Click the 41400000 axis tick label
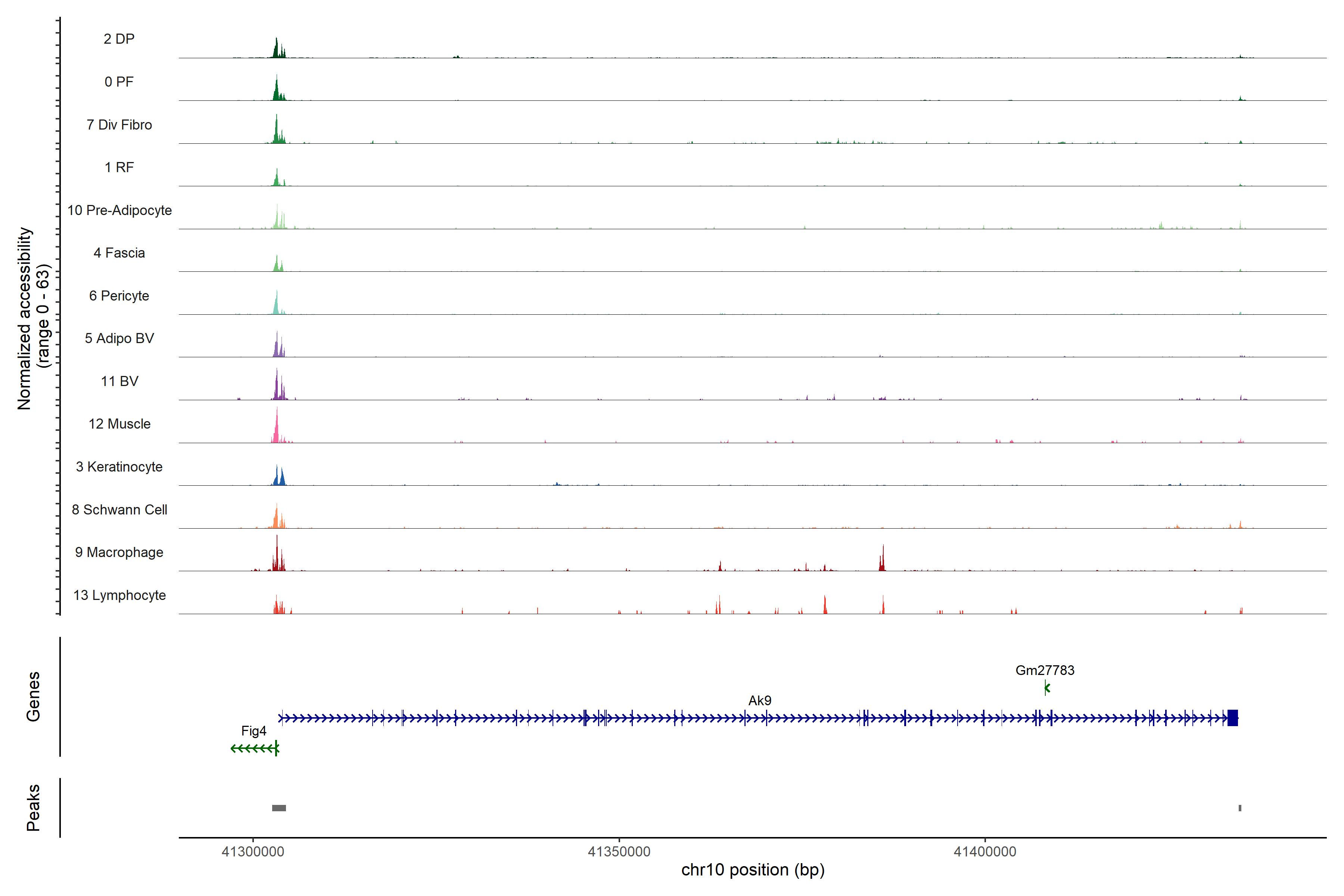1344x896 pixels. click(x=984, y=852)
